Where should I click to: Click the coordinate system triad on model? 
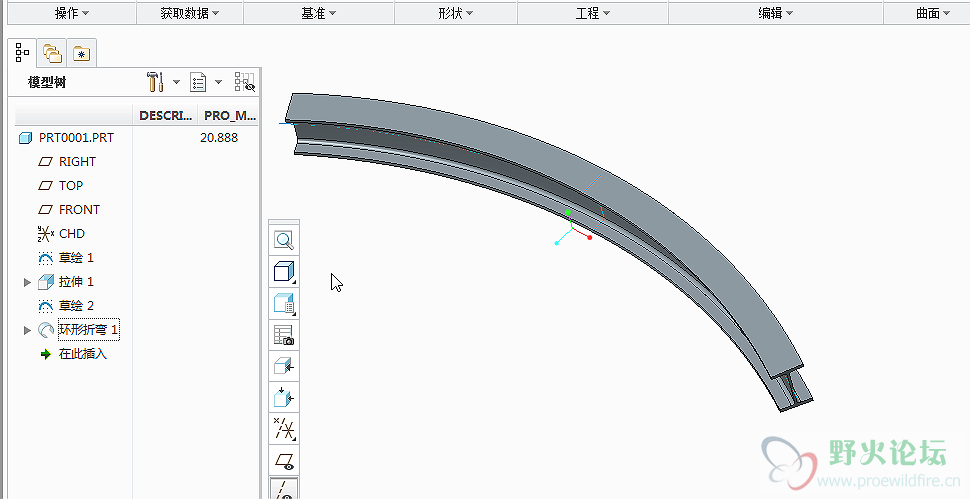tap(572, 228)
